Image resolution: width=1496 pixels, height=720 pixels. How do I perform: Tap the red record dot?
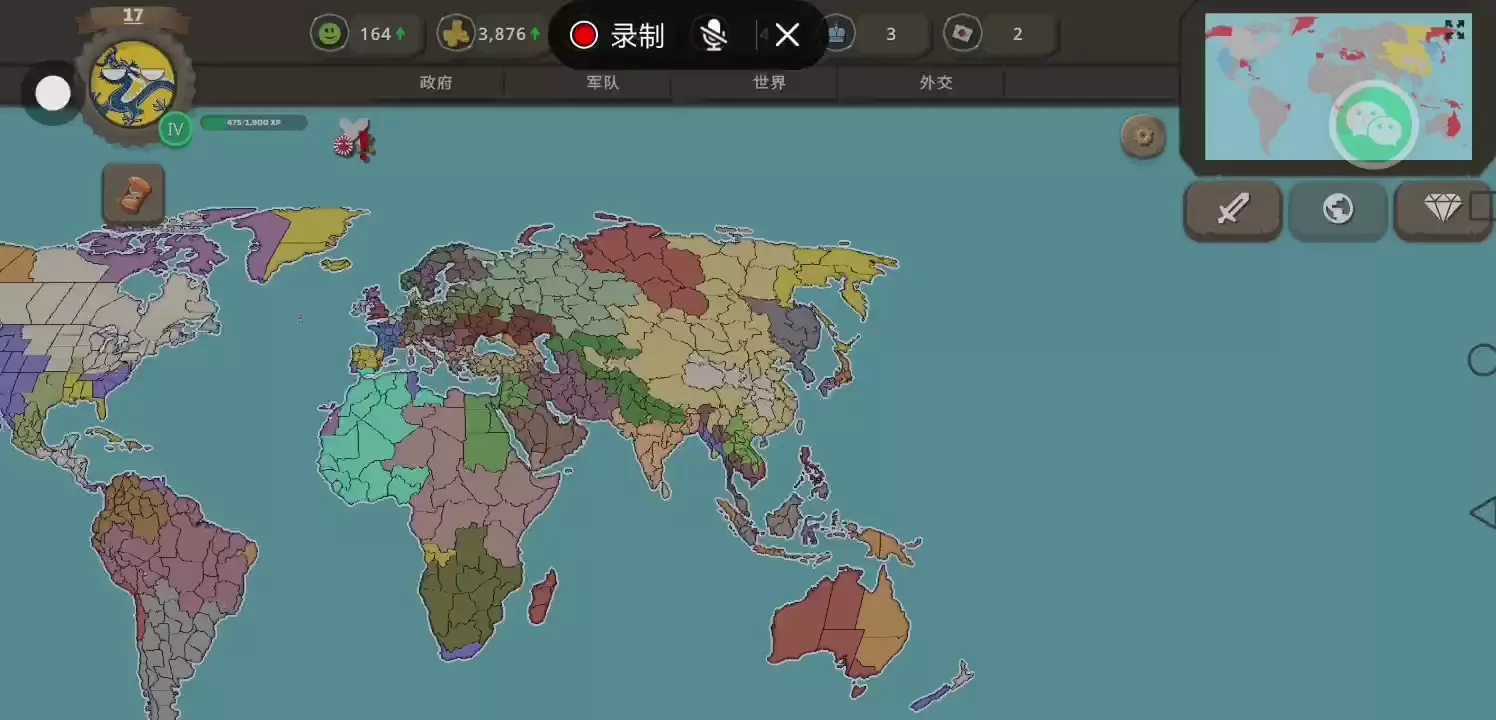click(584, 36)
